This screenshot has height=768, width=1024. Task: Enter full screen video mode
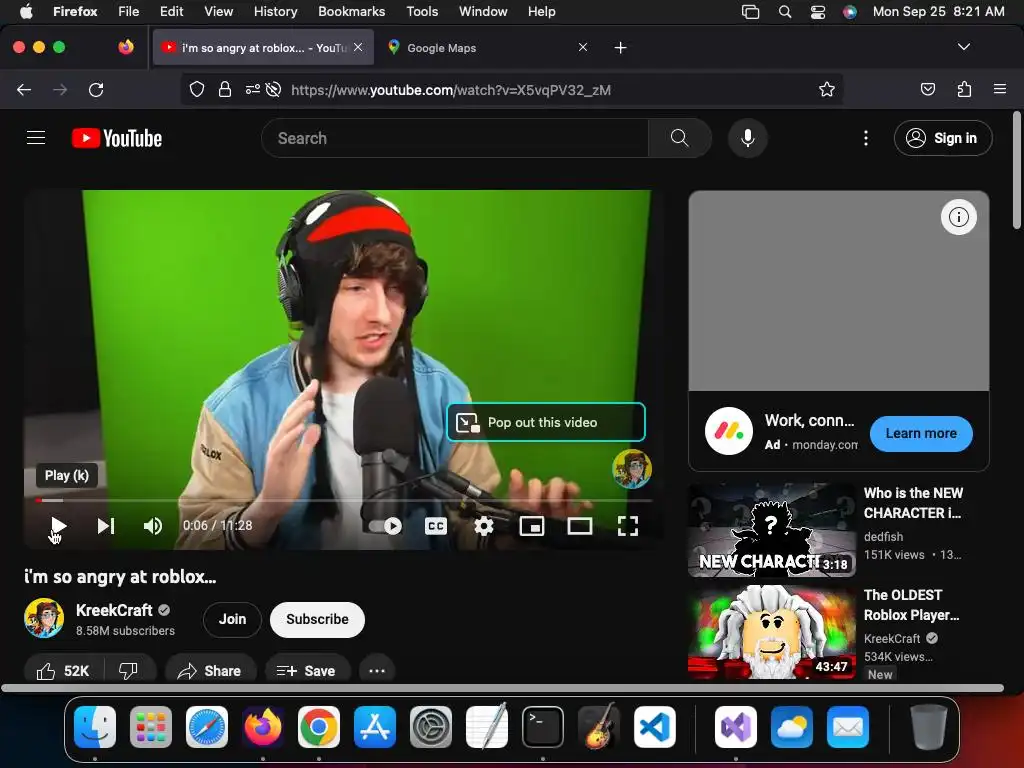pyautogui.click(x=628, y=526)
